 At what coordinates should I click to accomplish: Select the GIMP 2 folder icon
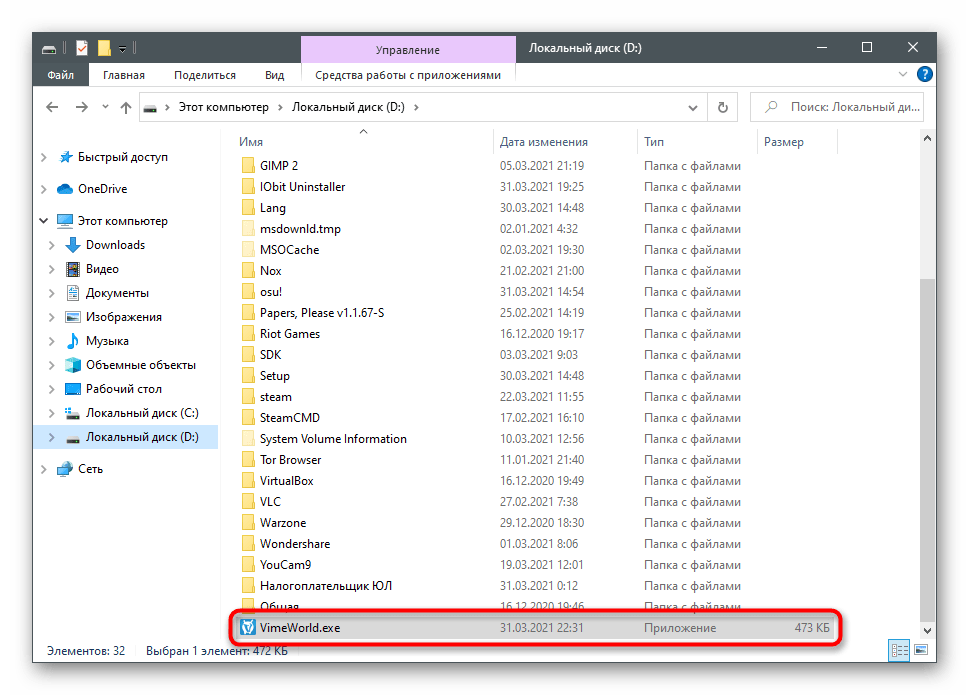[248, 165]
